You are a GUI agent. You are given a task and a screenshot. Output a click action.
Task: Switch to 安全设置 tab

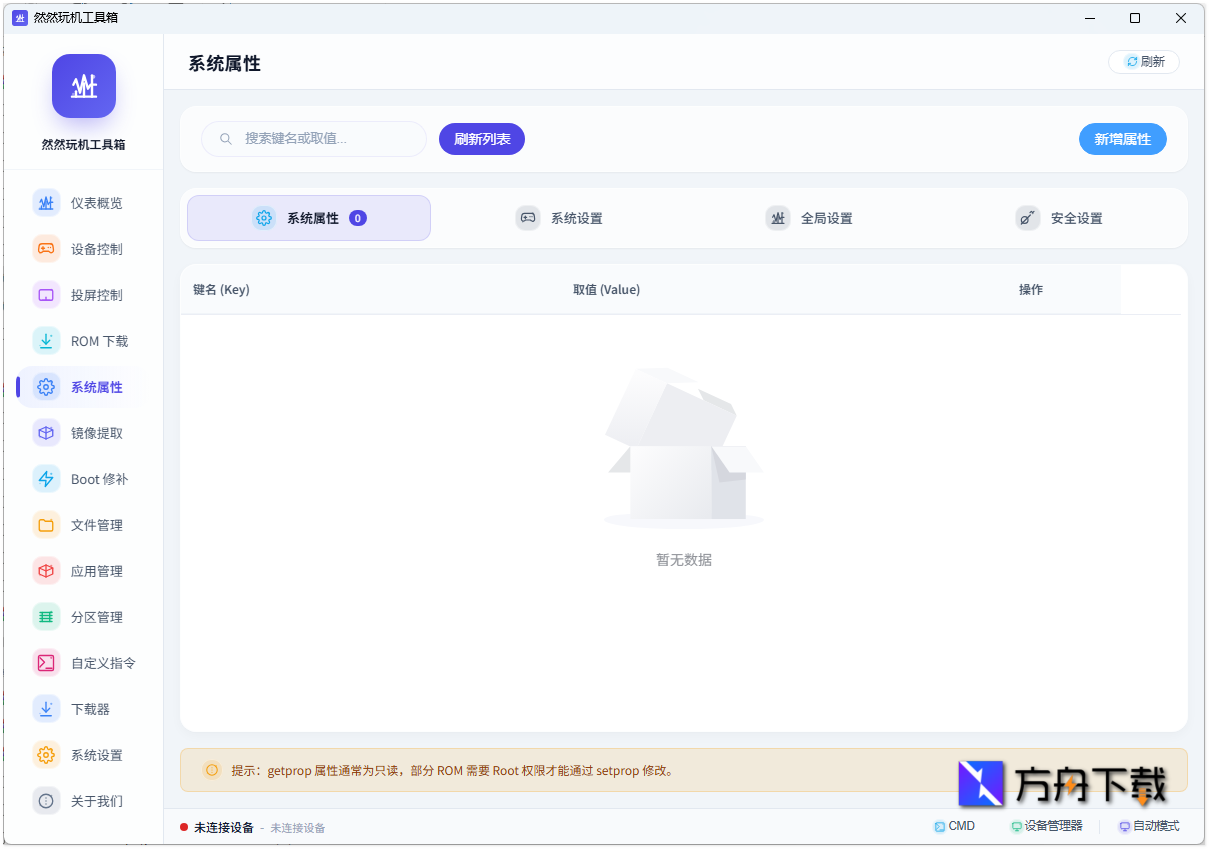pyautogui.click(x=1059, y=218)
